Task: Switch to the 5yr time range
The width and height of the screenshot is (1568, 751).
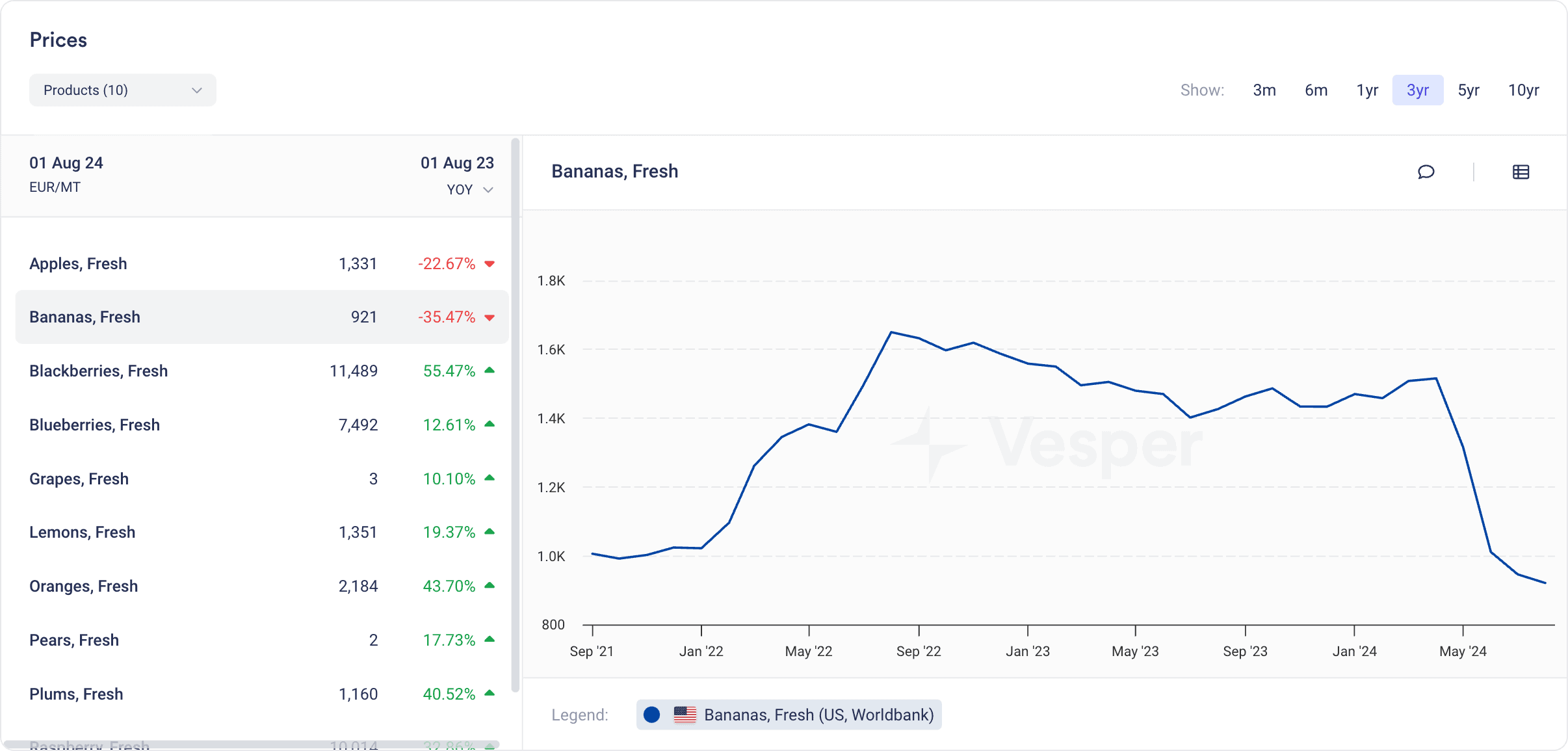Action: click(x=1469, y=90)
